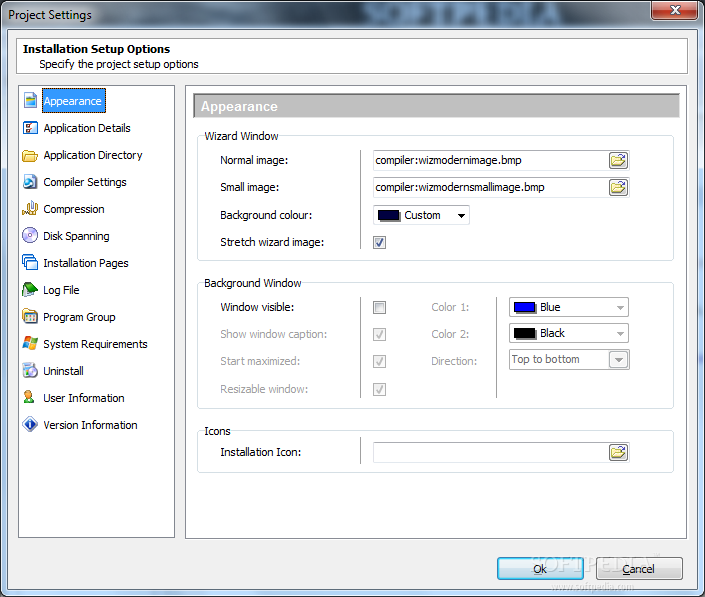Show Version Information section
Image resolution: width=705 pixels, height=597 pixels.
[90, 425]
